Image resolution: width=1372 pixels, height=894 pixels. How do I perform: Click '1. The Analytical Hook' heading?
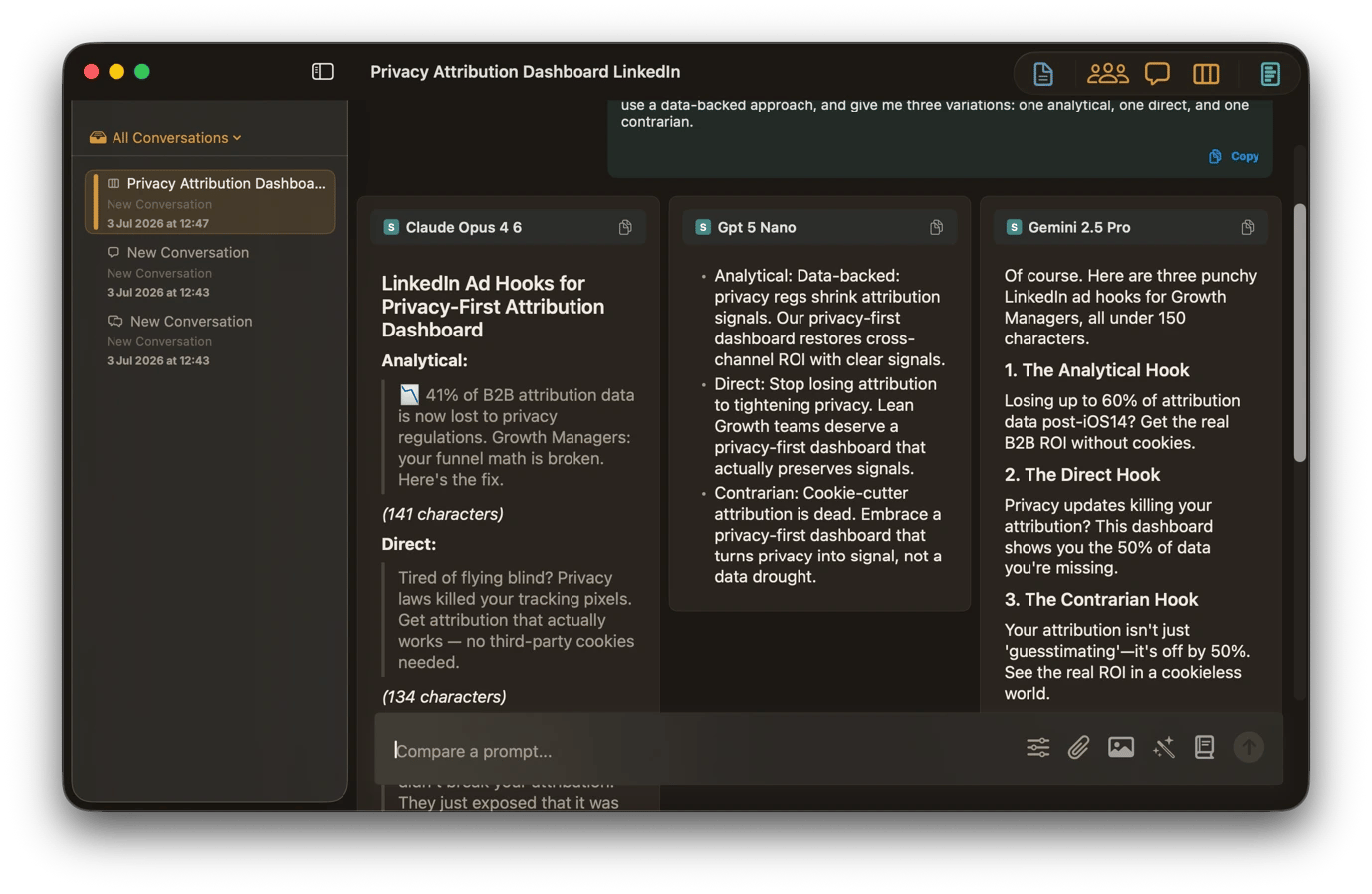coord(1096,370)
